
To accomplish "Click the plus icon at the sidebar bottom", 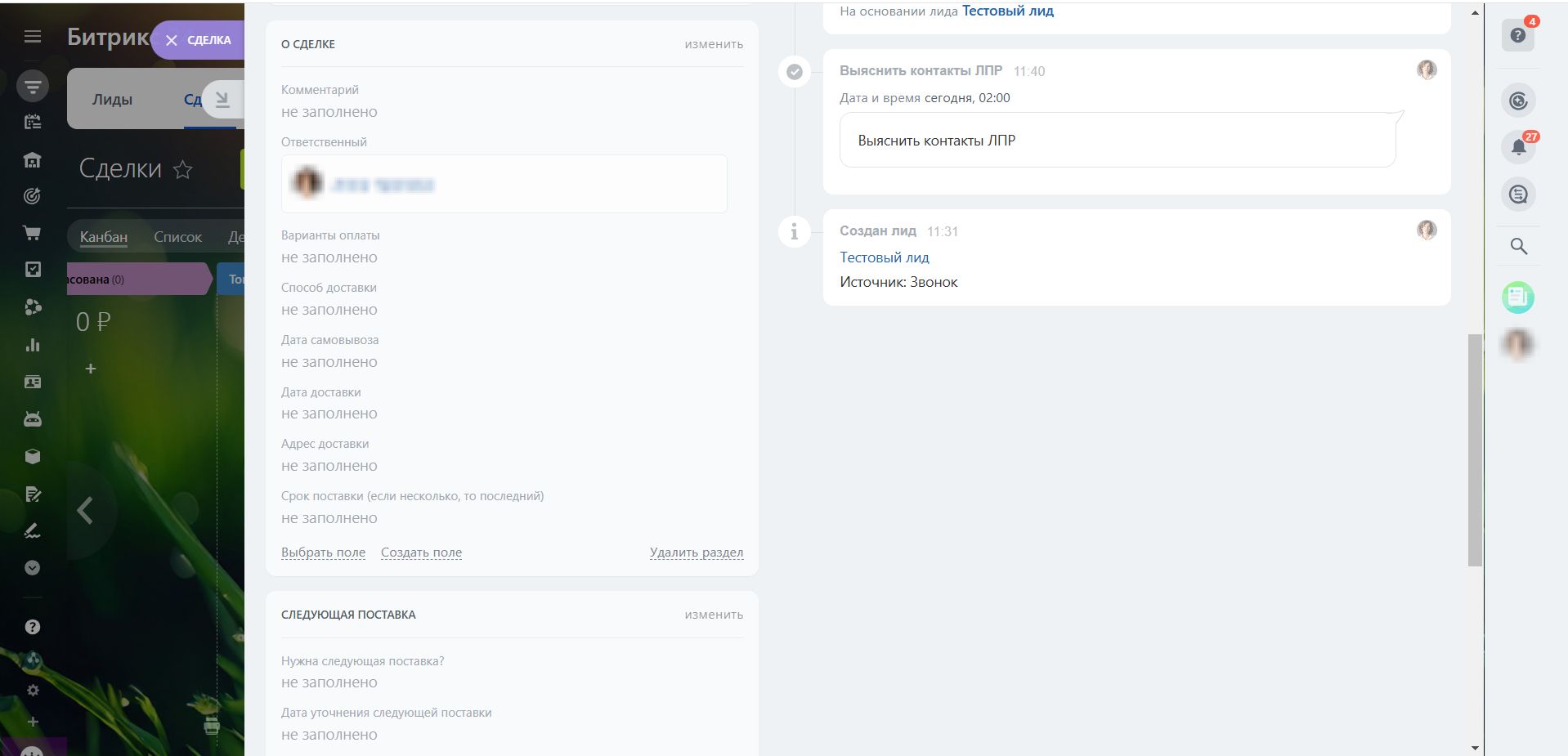I will pyautogui.click(x=33, y=722).
